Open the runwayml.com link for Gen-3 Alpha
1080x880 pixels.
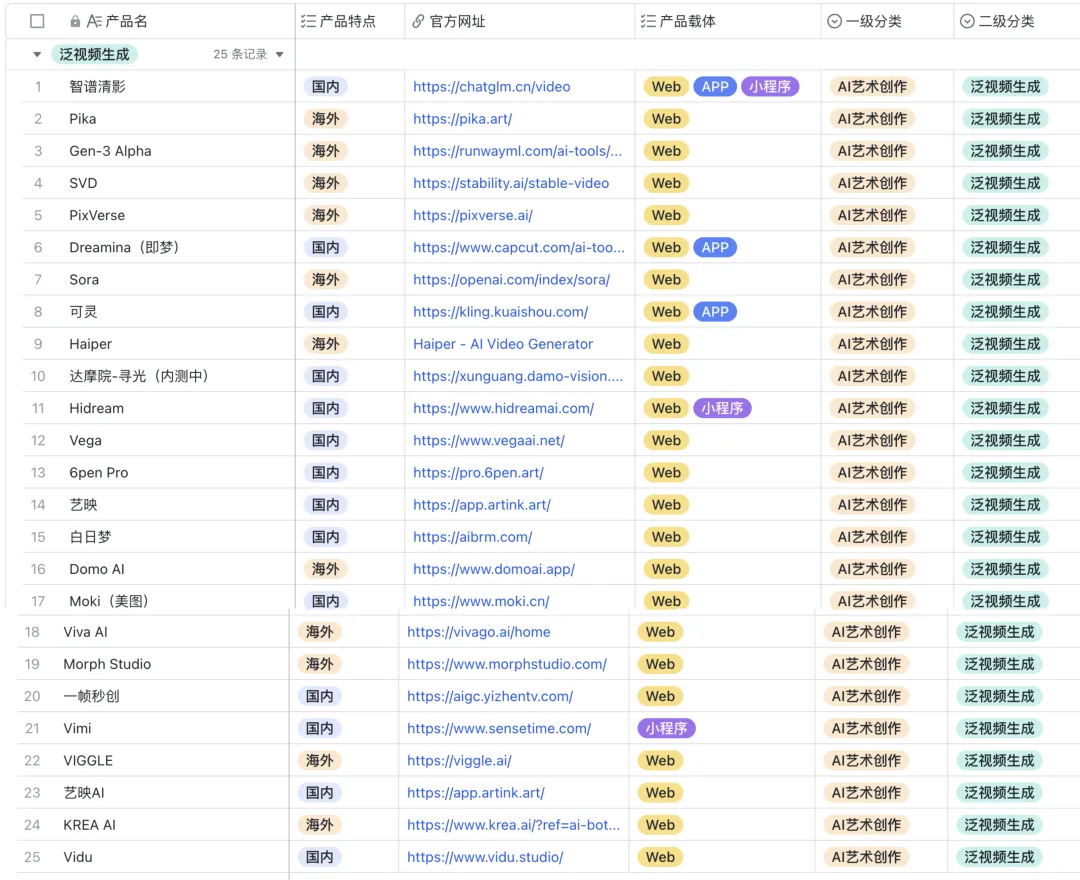(x=517, y=151)
